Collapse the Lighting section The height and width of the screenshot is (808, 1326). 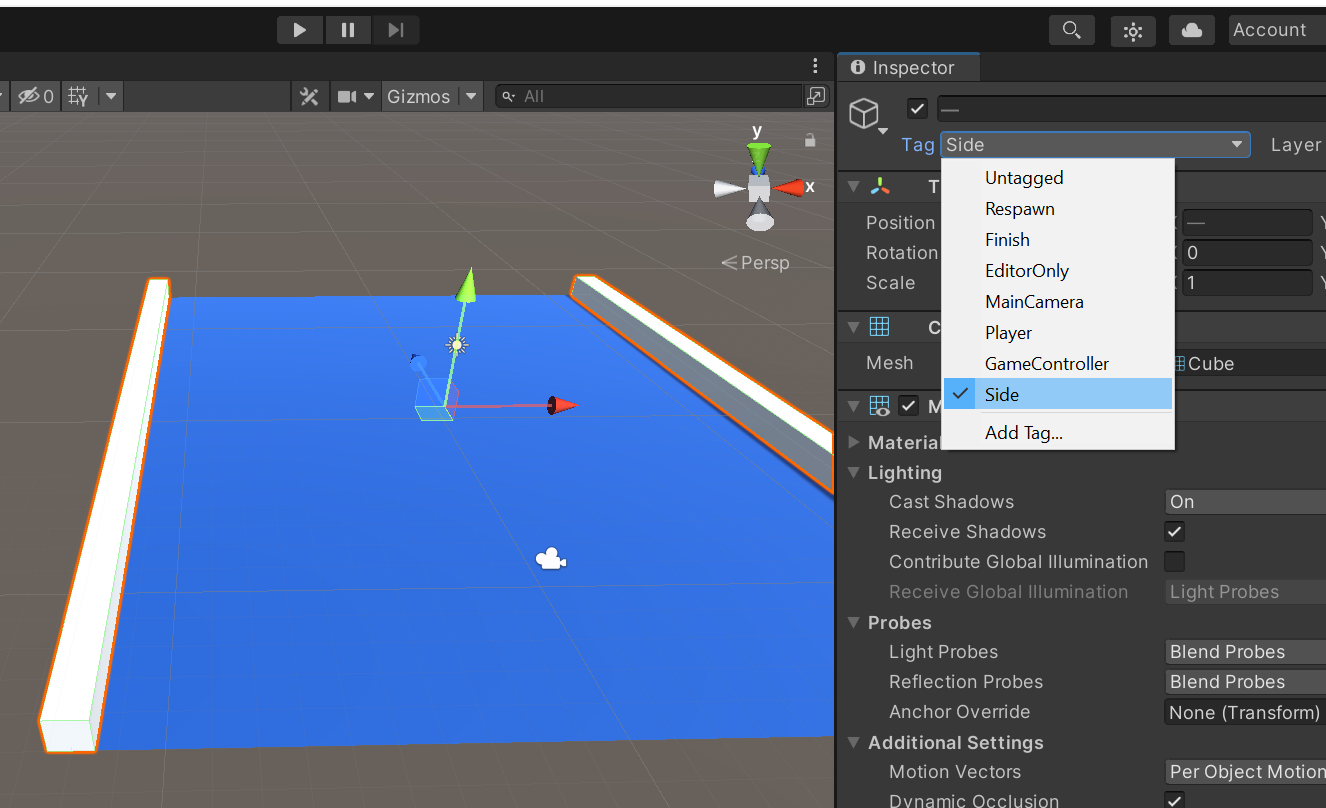point(853,472)
